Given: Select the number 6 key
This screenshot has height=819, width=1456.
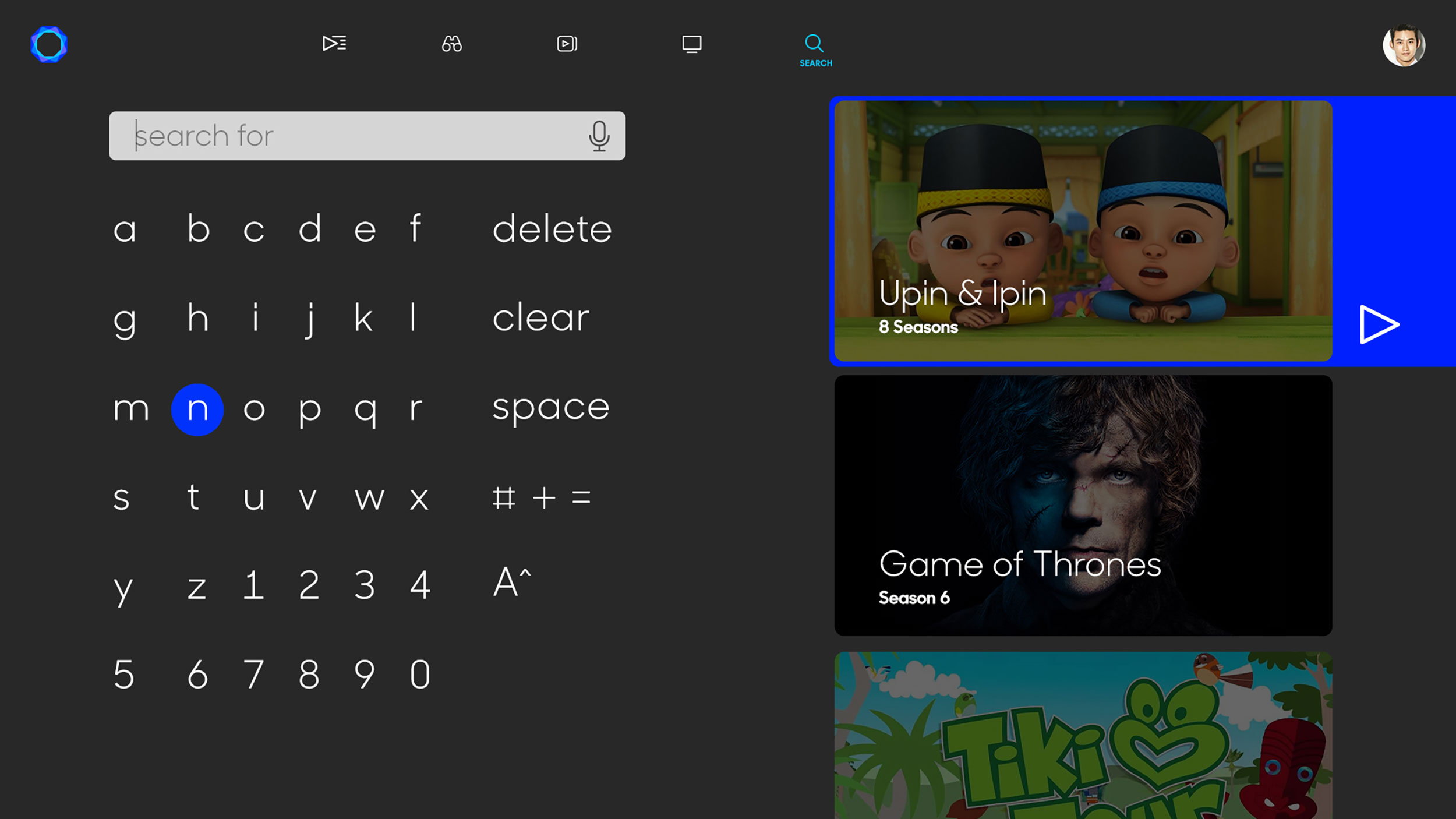Looking at the screenshot, I should [197, 675].
